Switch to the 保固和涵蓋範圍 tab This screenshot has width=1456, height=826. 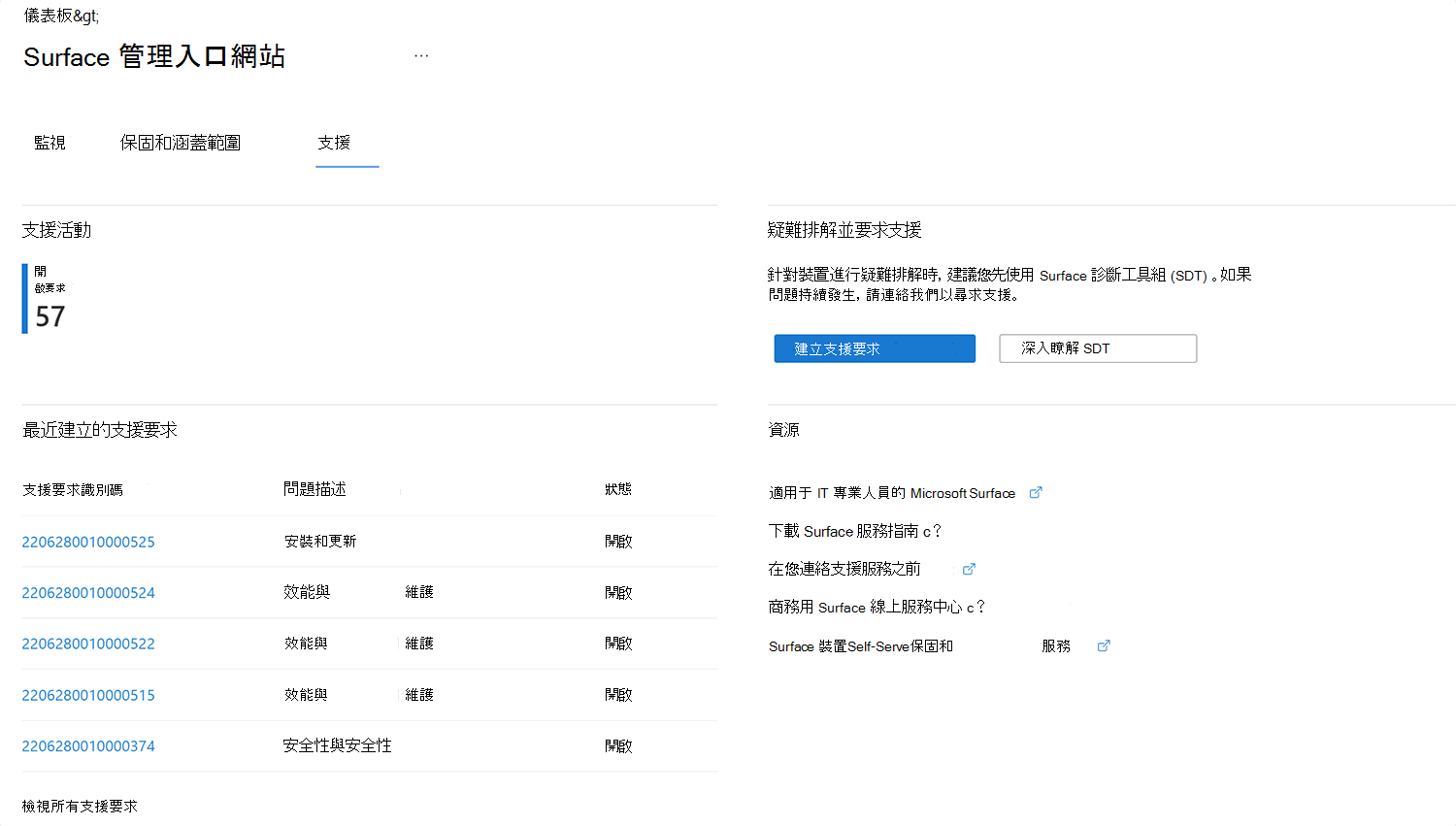click(181, 143)
